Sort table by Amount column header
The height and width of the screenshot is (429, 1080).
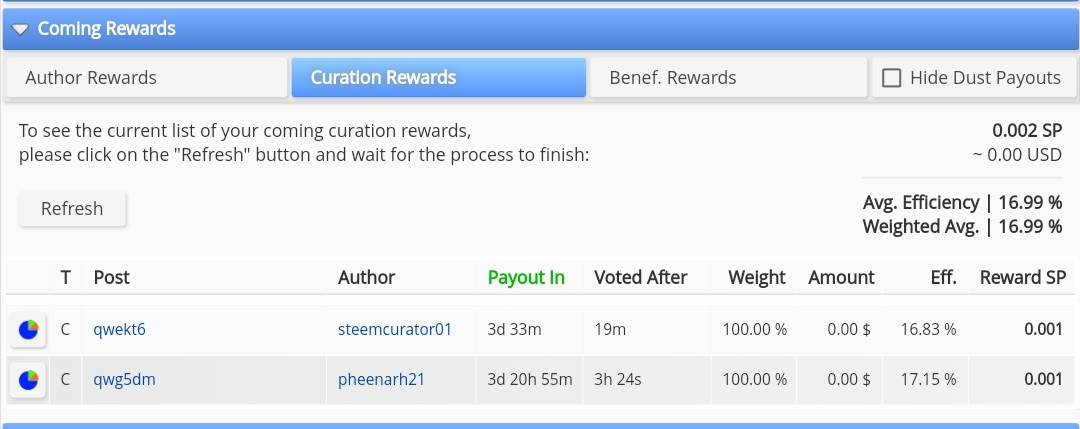[841, 278]
